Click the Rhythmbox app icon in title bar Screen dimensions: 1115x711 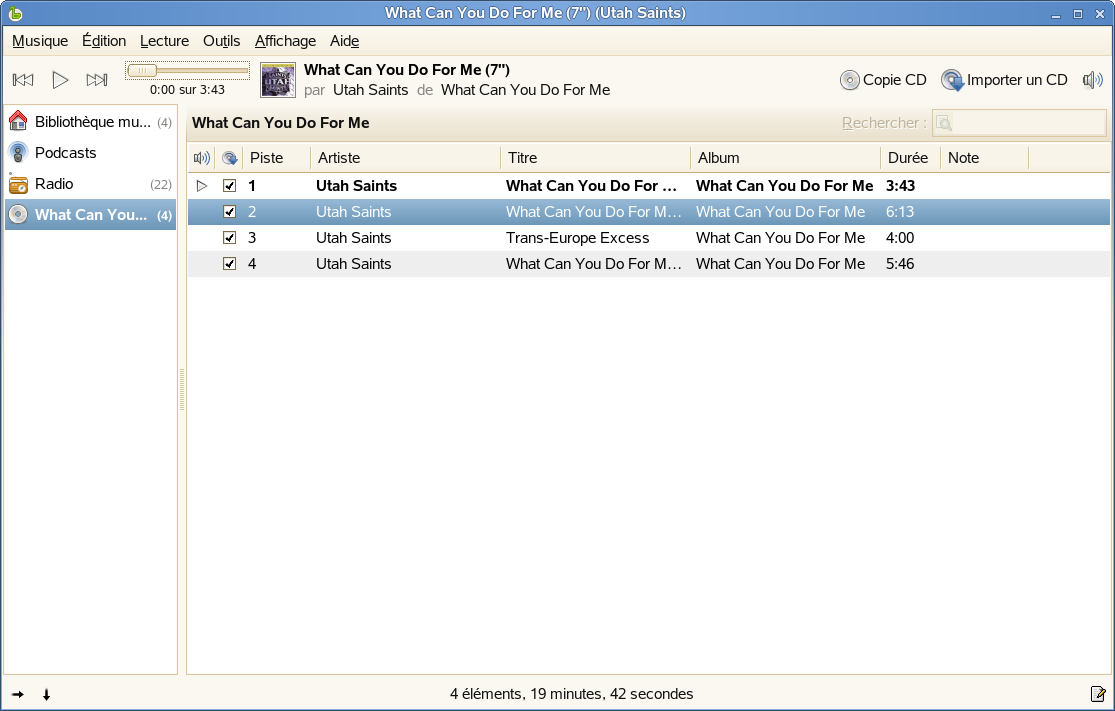pyautogui.click(x=15, y=13)
